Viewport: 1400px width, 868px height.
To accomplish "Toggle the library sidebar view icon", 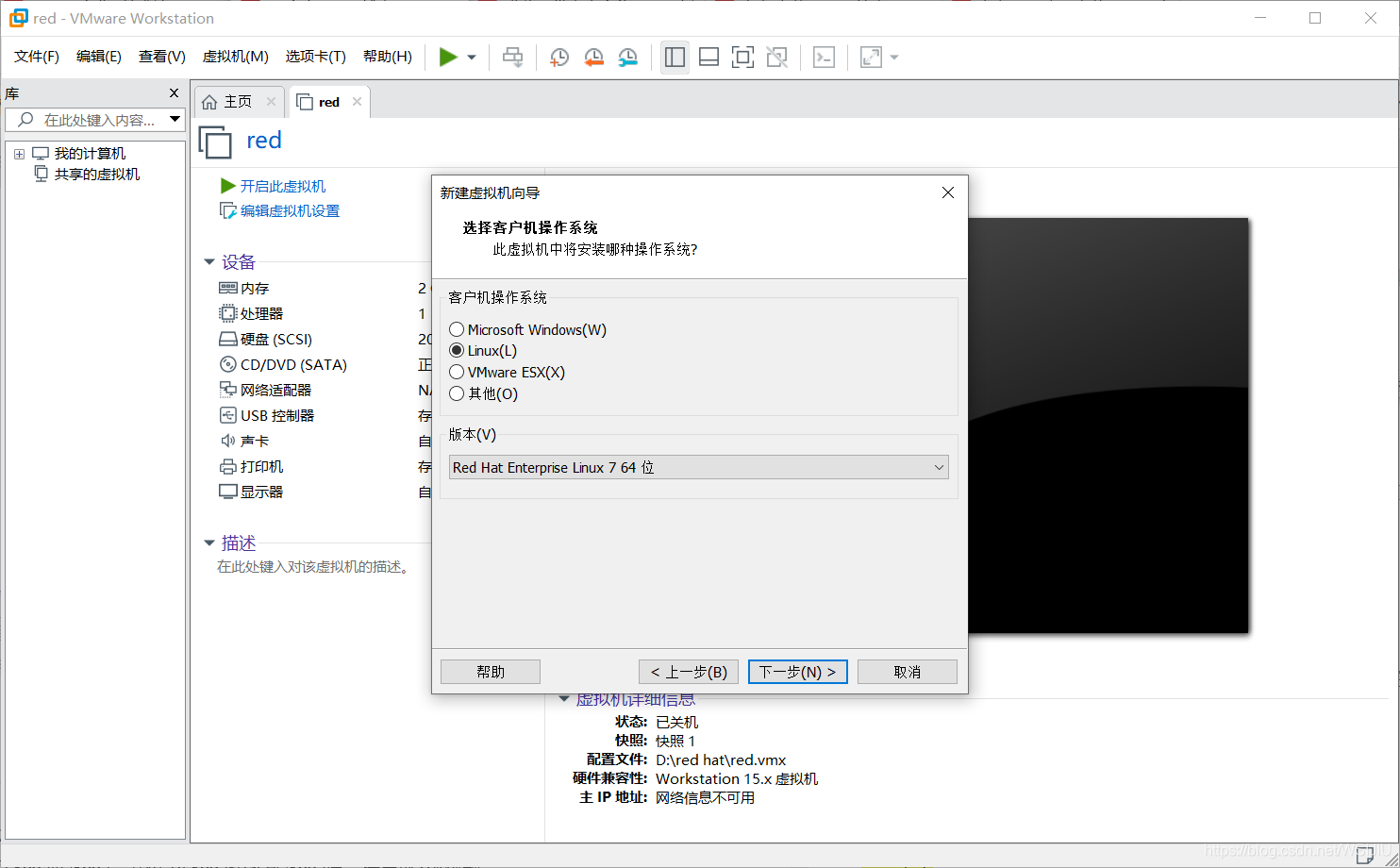I will pyautogui.click(x=675, y=58).
